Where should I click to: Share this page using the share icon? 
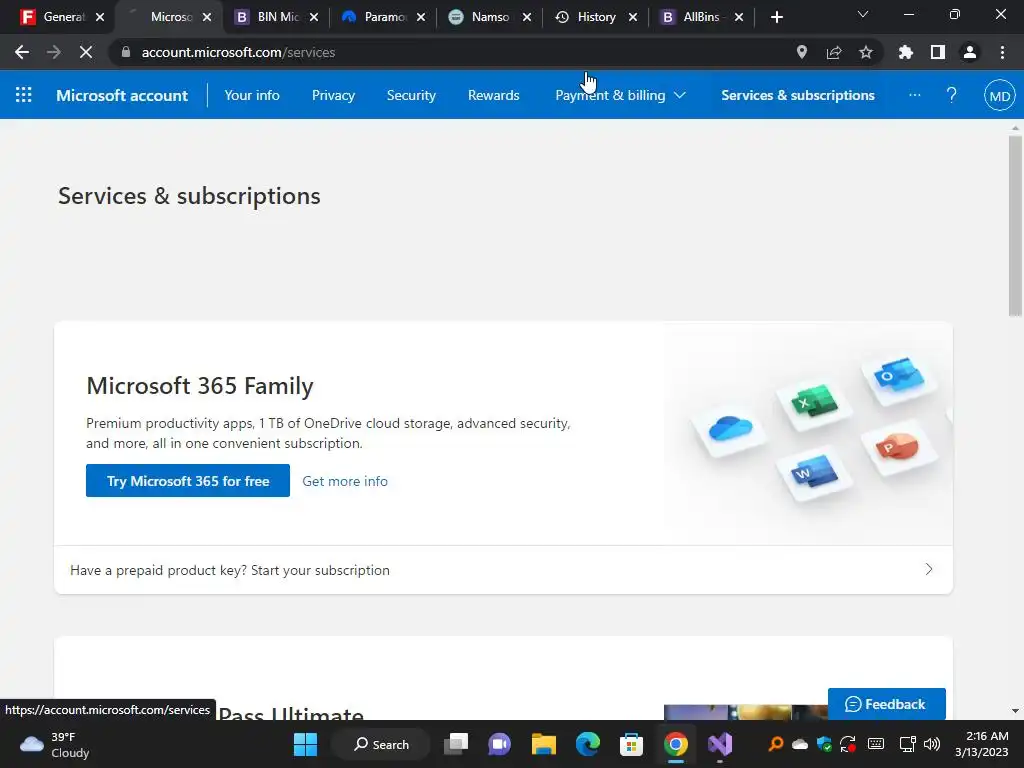tap(834, 52)
